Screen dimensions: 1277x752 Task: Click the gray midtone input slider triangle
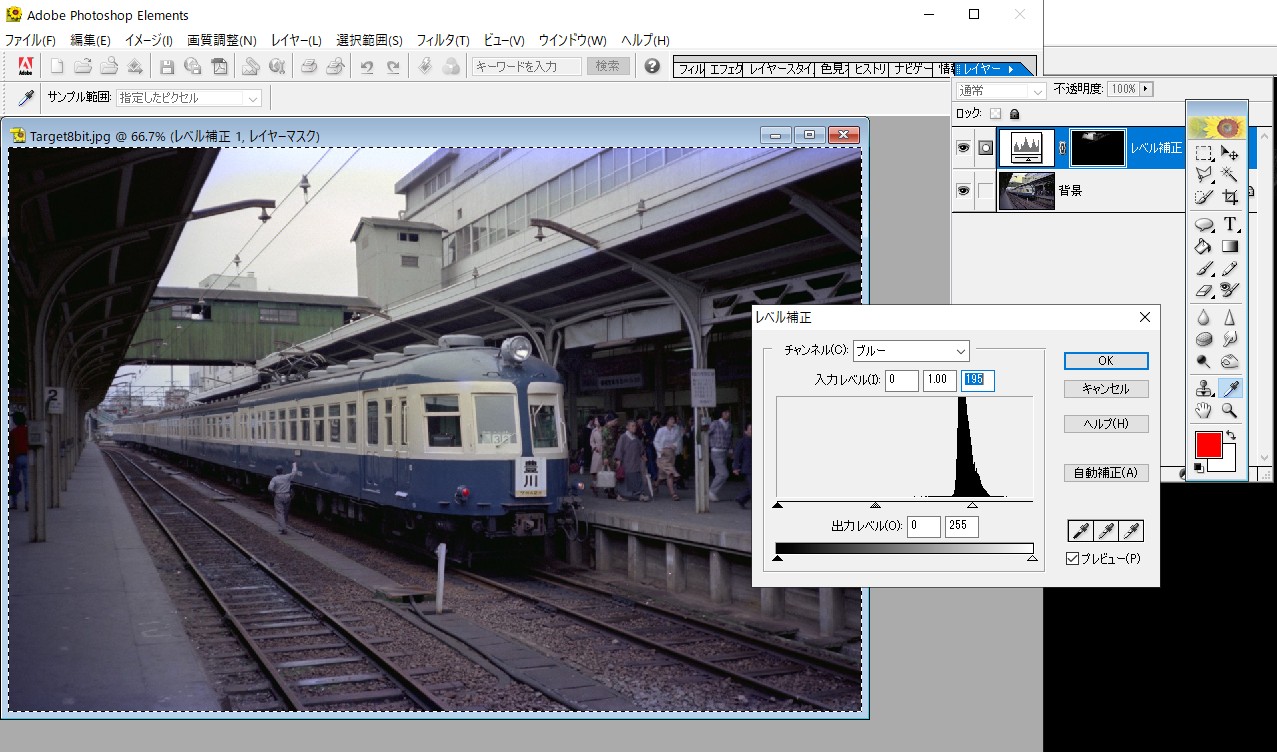875,506
